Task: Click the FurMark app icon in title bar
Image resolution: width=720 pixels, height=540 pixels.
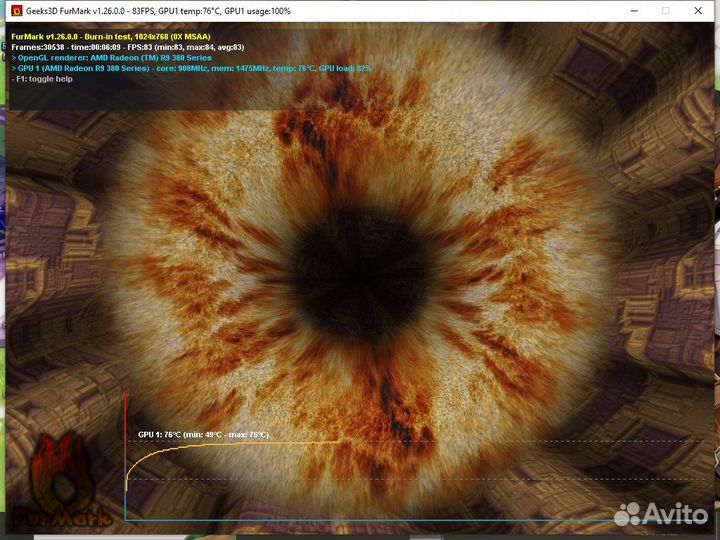Action: pyautogui.click(x=16, y=10)
